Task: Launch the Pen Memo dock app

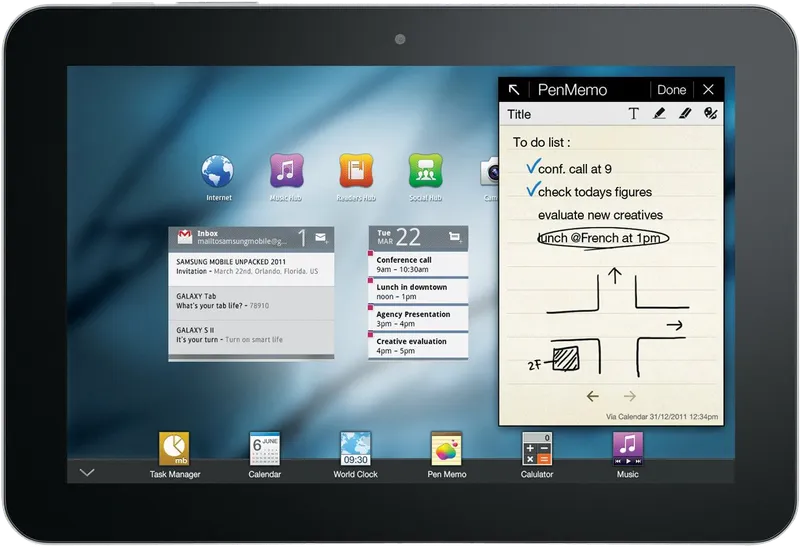Action: 446,449
